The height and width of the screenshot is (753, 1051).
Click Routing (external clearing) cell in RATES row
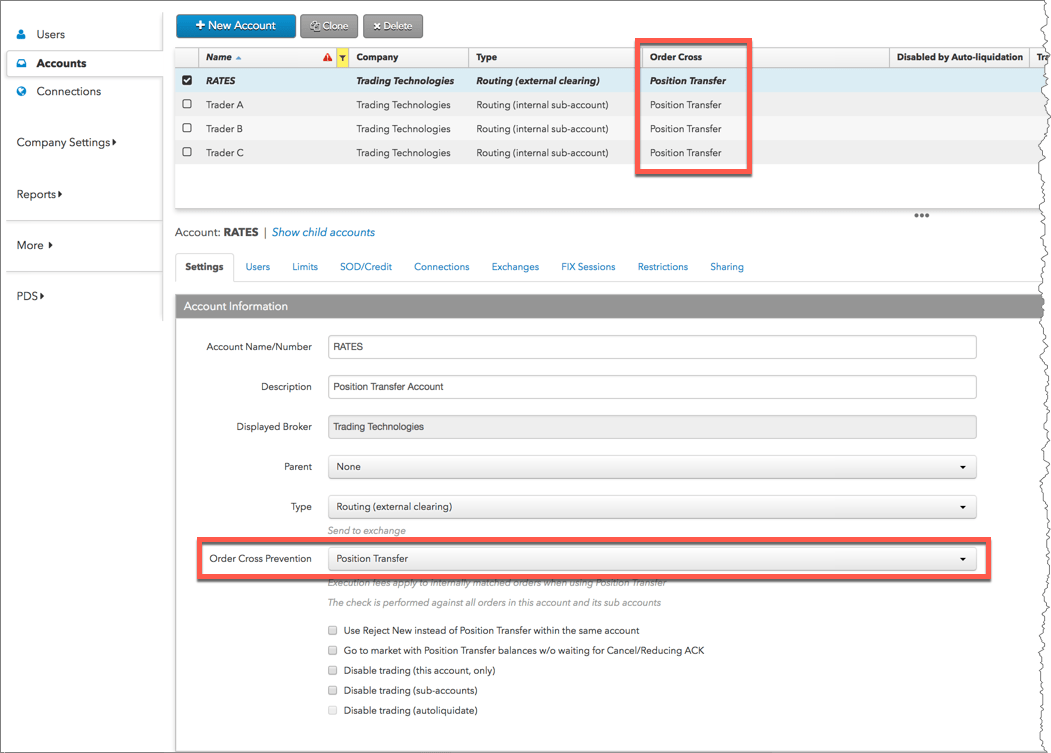(x=538, y=80)
